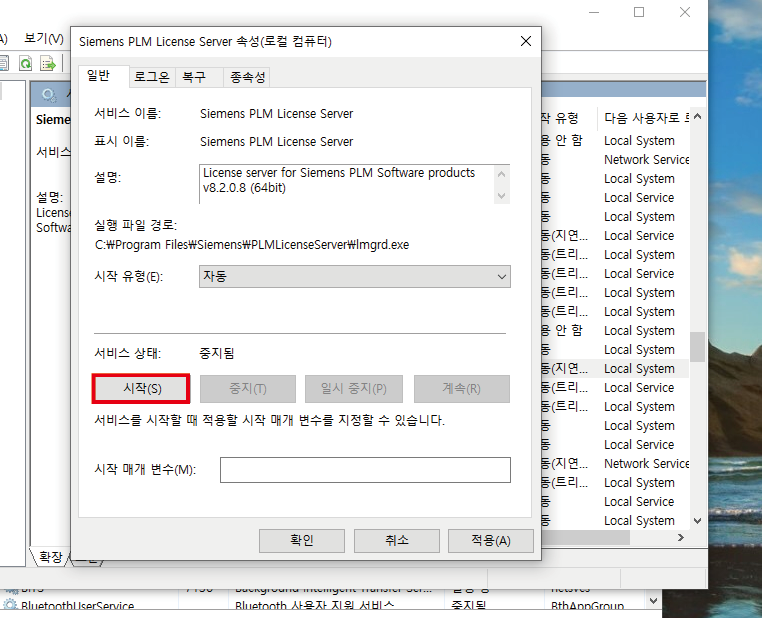Cancel the dialog with 취소
The width and height of the screenshot is (762, 618).
tap(397, 541)
